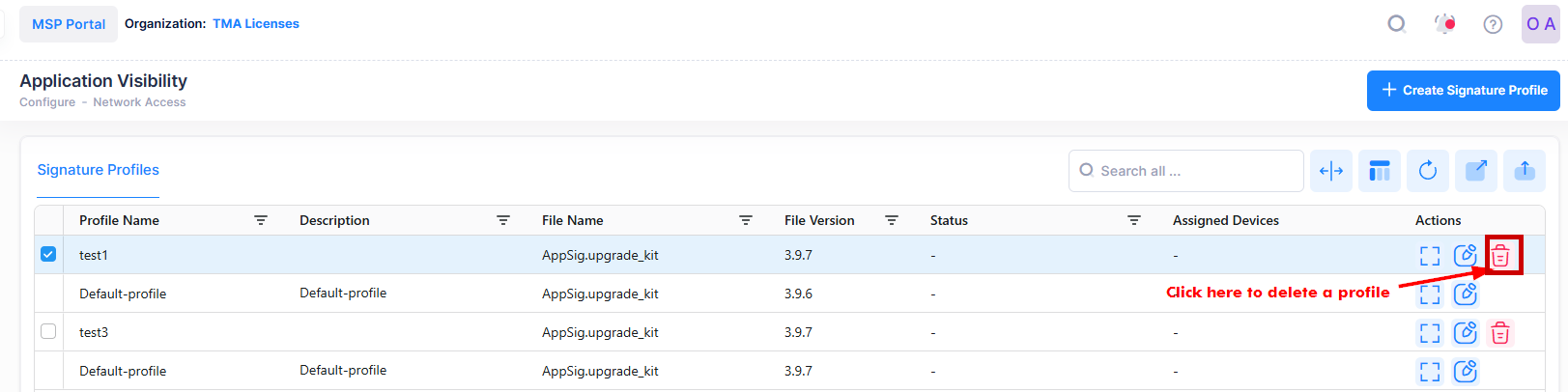
Task: Switch to Signature Profiles tab
Action: point(98,170)
